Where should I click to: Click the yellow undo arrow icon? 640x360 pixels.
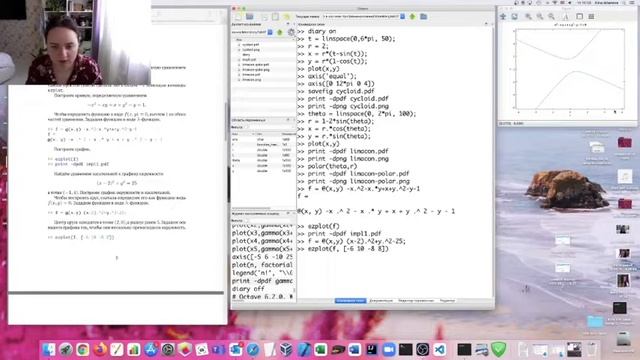287,17
